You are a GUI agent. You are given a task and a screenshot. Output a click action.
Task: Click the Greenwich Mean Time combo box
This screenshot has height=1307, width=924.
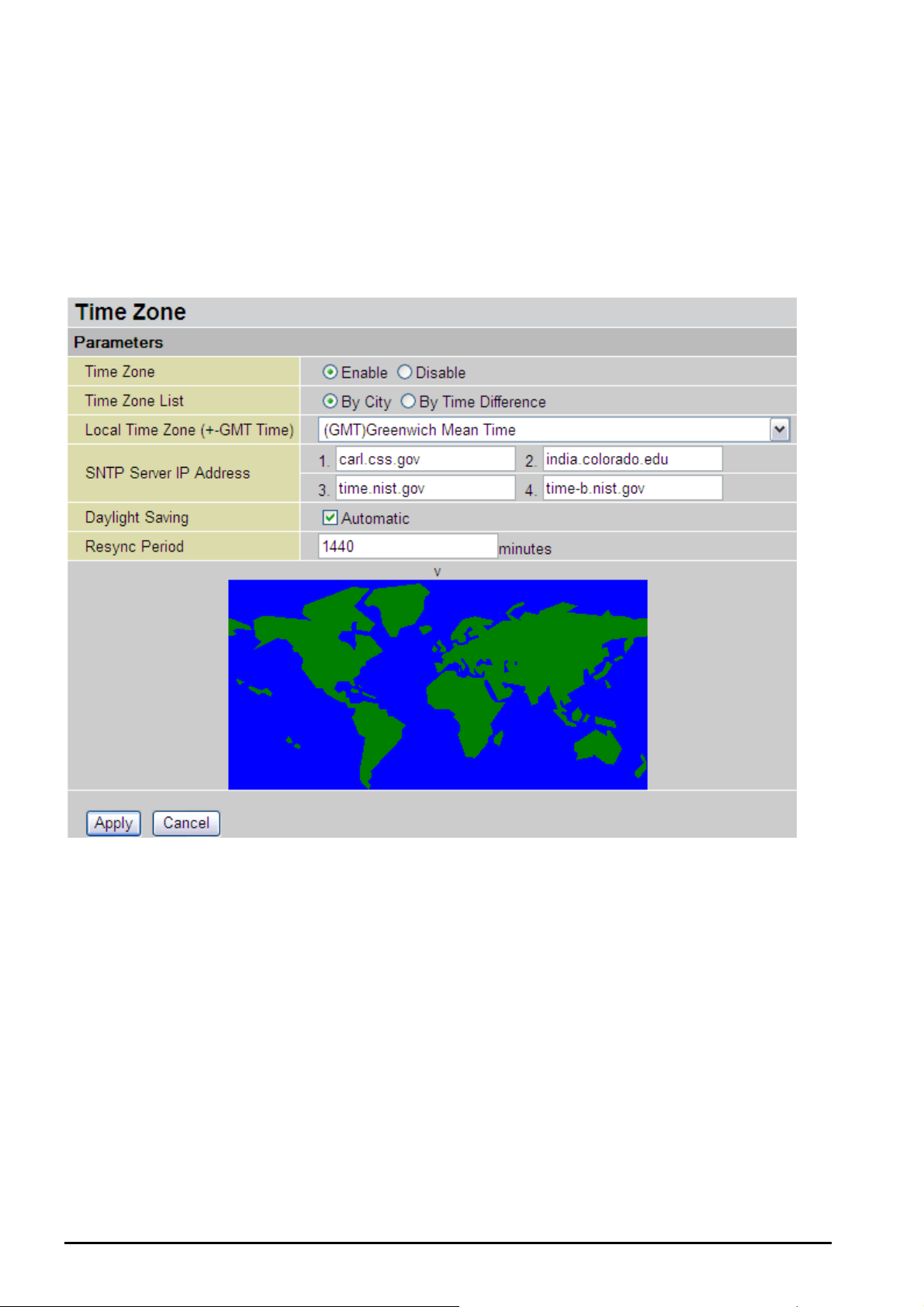click(554, 430)
